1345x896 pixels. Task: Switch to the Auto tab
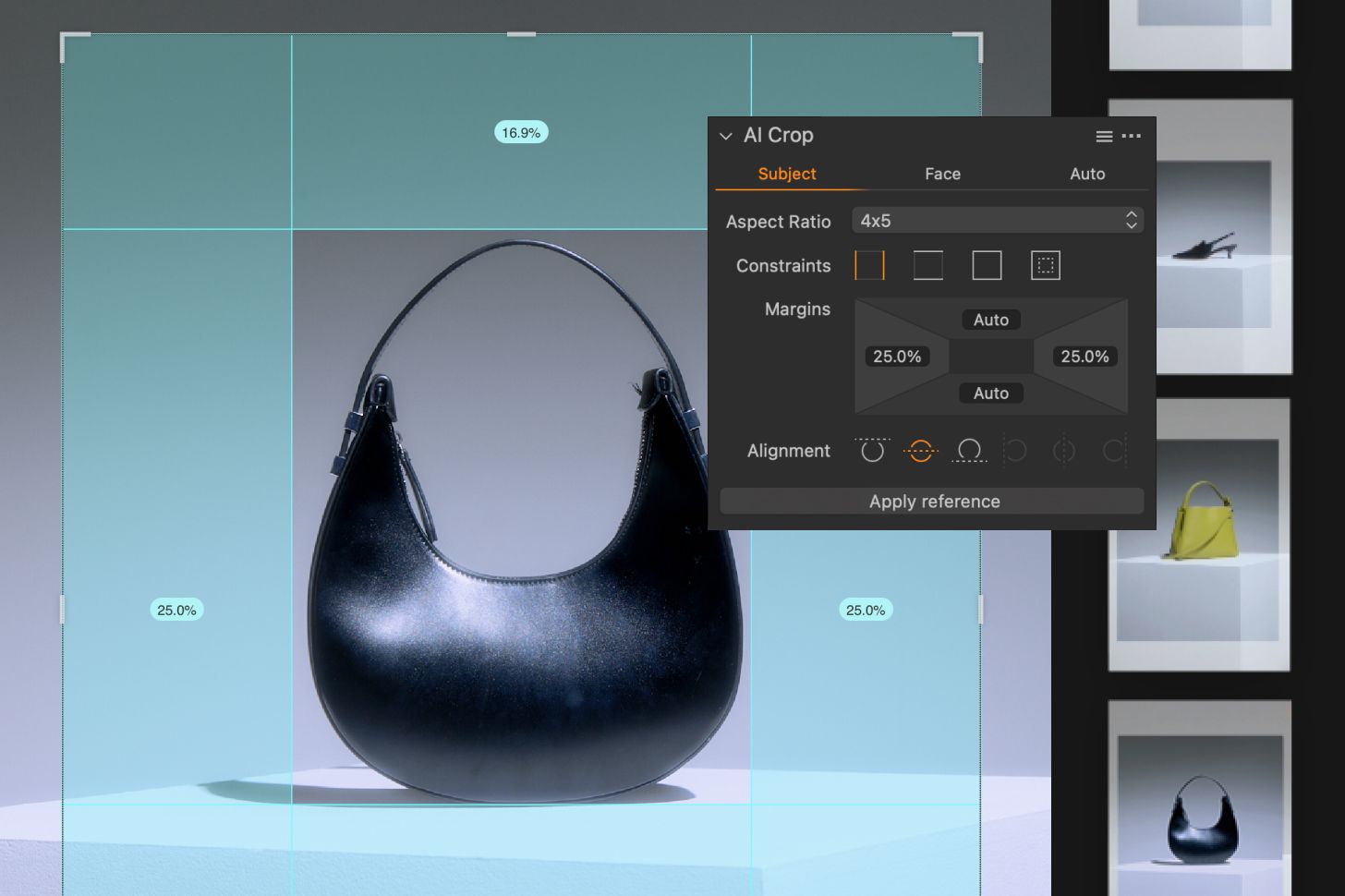point(1087,174)
